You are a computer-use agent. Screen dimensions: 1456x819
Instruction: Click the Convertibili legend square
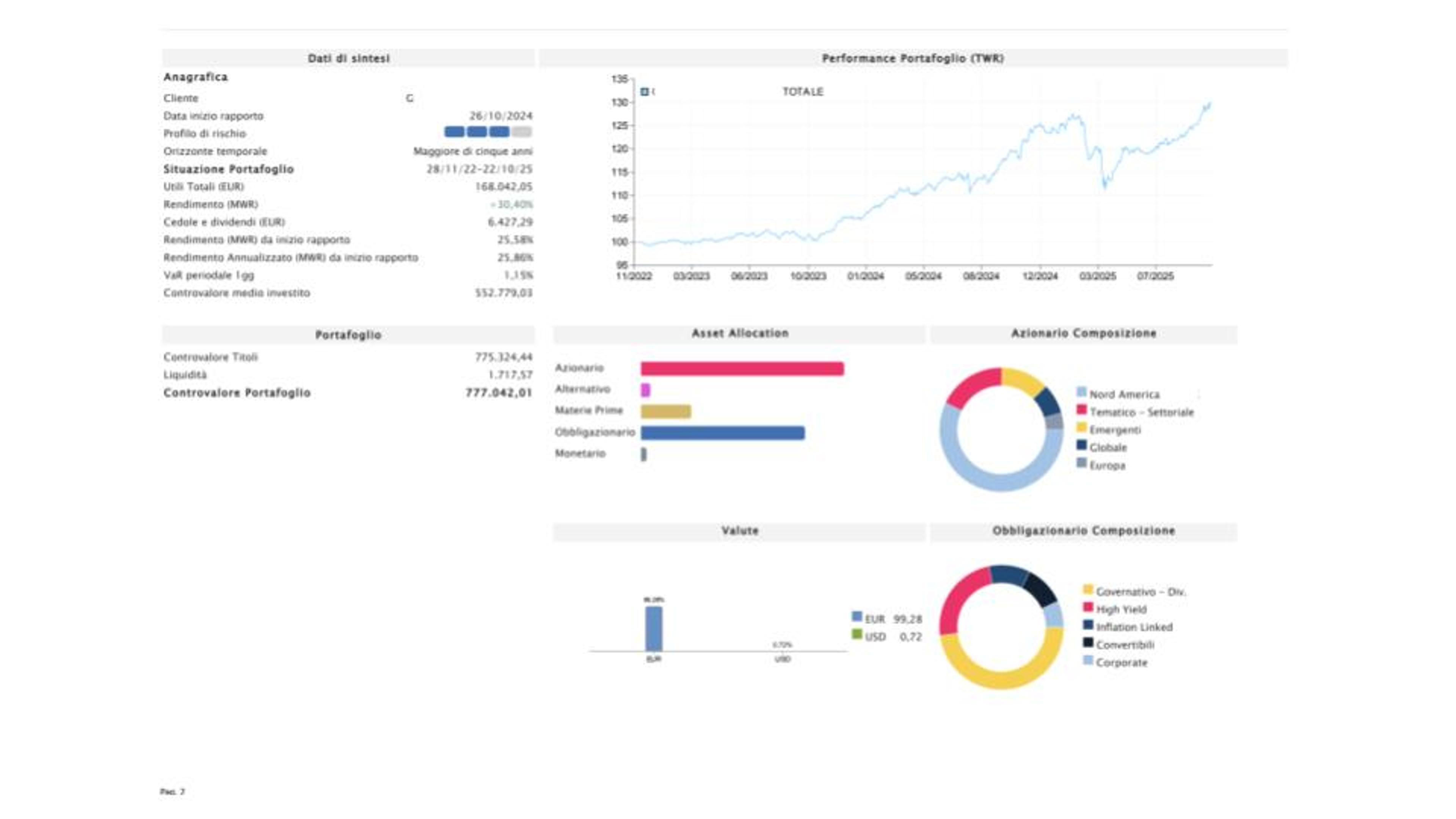tap(1088, 643)
